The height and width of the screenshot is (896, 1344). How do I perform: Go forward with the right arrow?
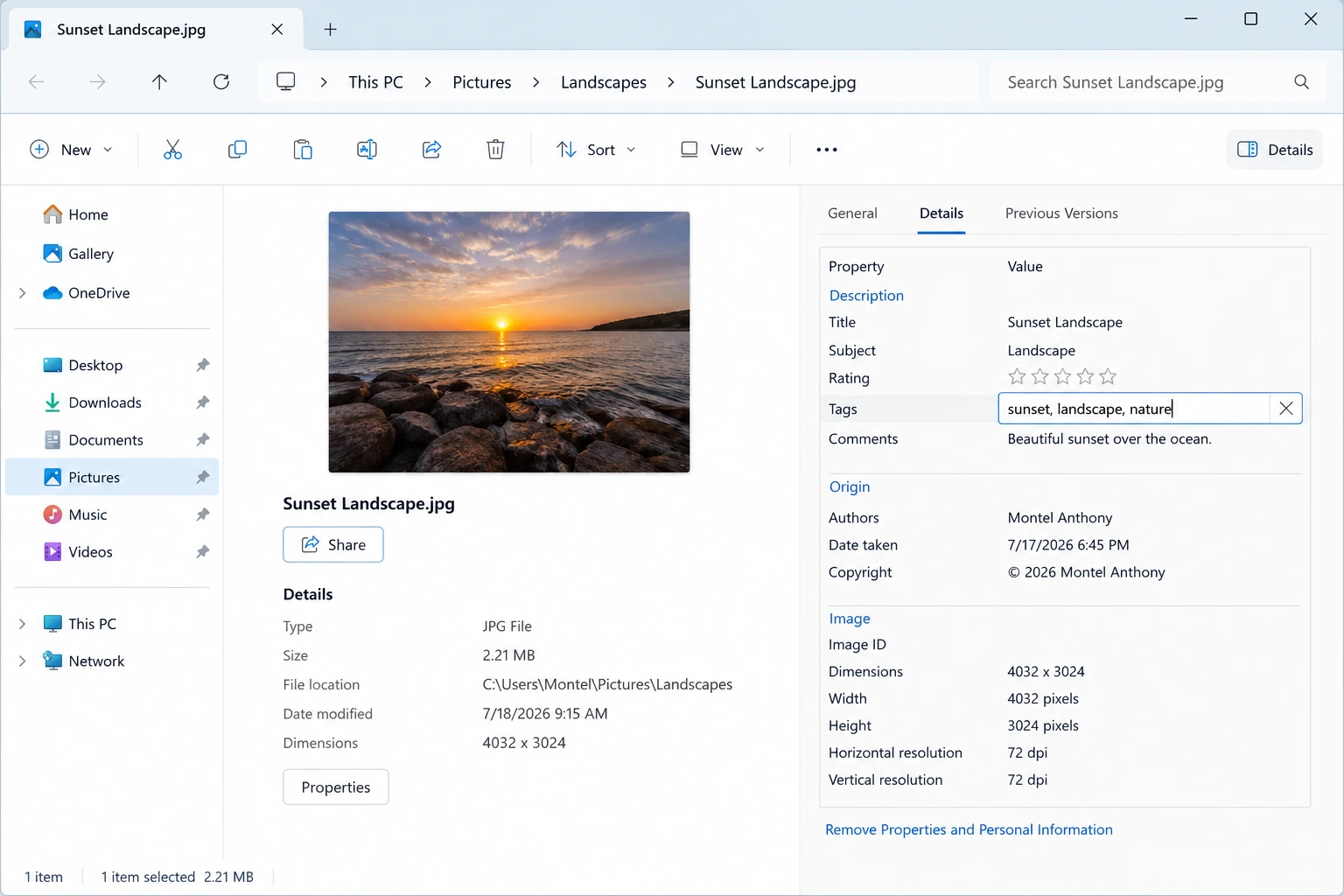click(97, 82)
